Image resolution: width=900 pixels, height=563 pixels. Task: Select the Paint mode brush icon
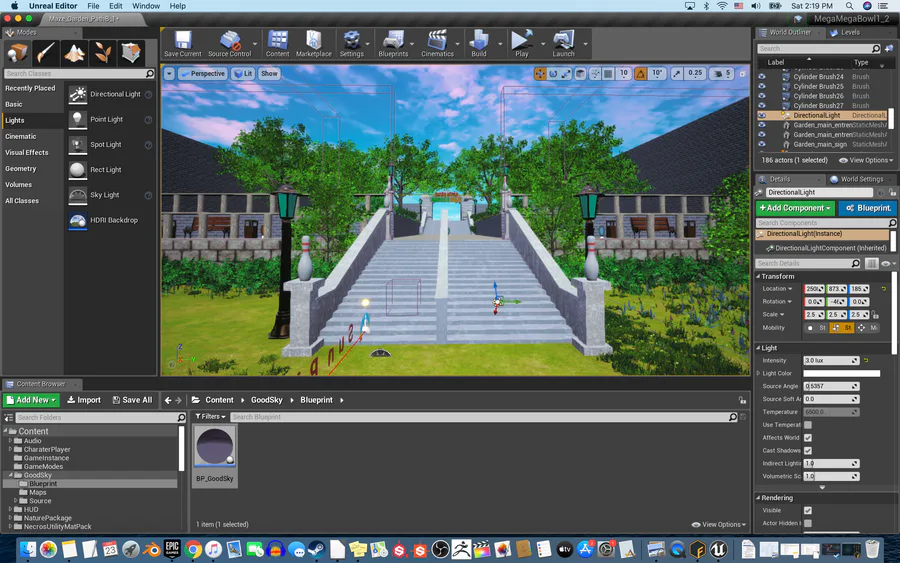pos(46,53)
